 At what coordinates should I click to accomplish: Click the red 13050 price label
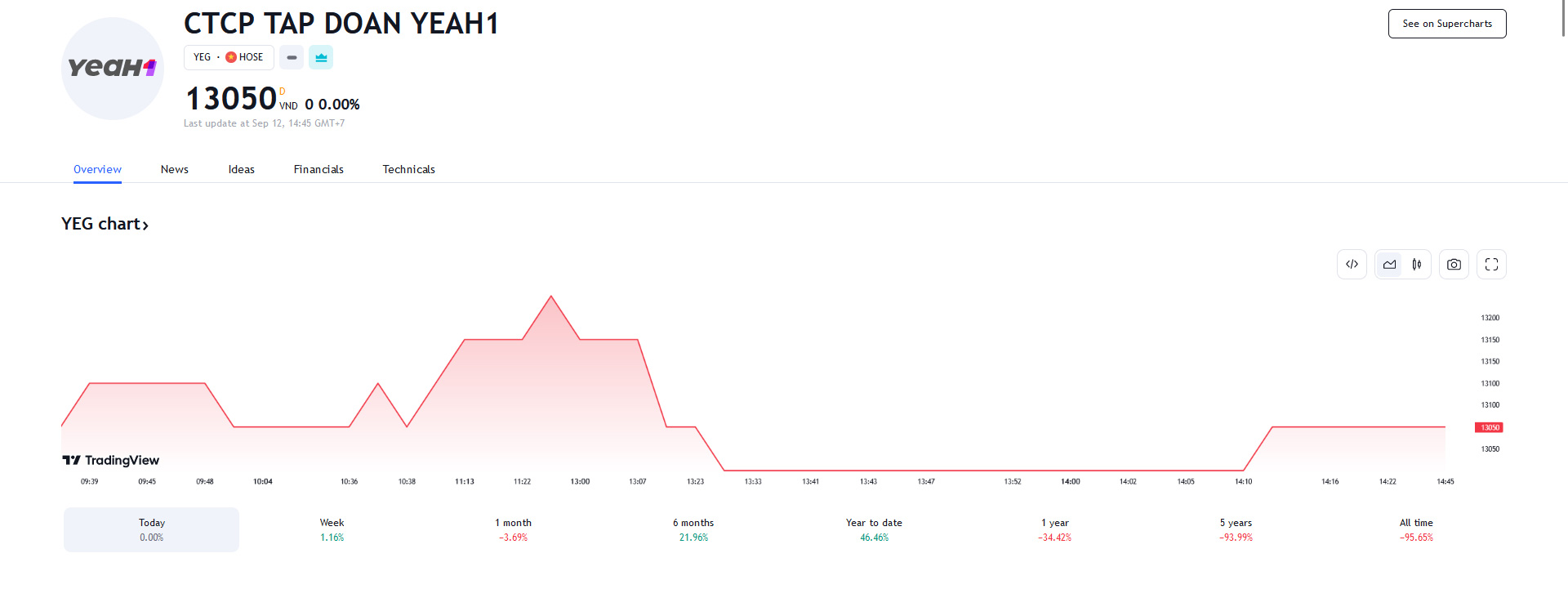[x=1489, y=427]
